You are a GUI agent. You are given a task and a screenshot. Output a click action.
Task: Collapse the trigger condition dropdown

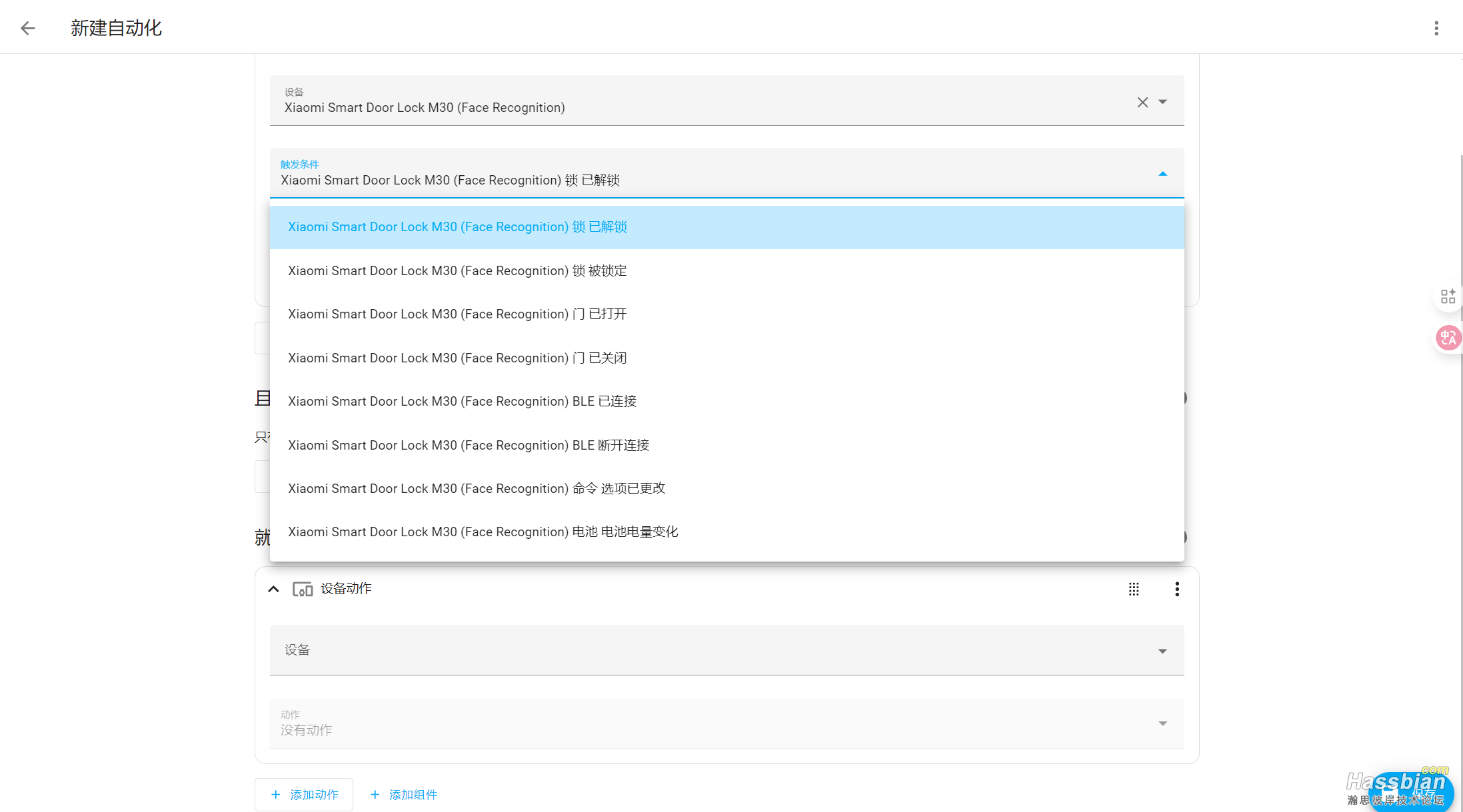point(1163,174)
